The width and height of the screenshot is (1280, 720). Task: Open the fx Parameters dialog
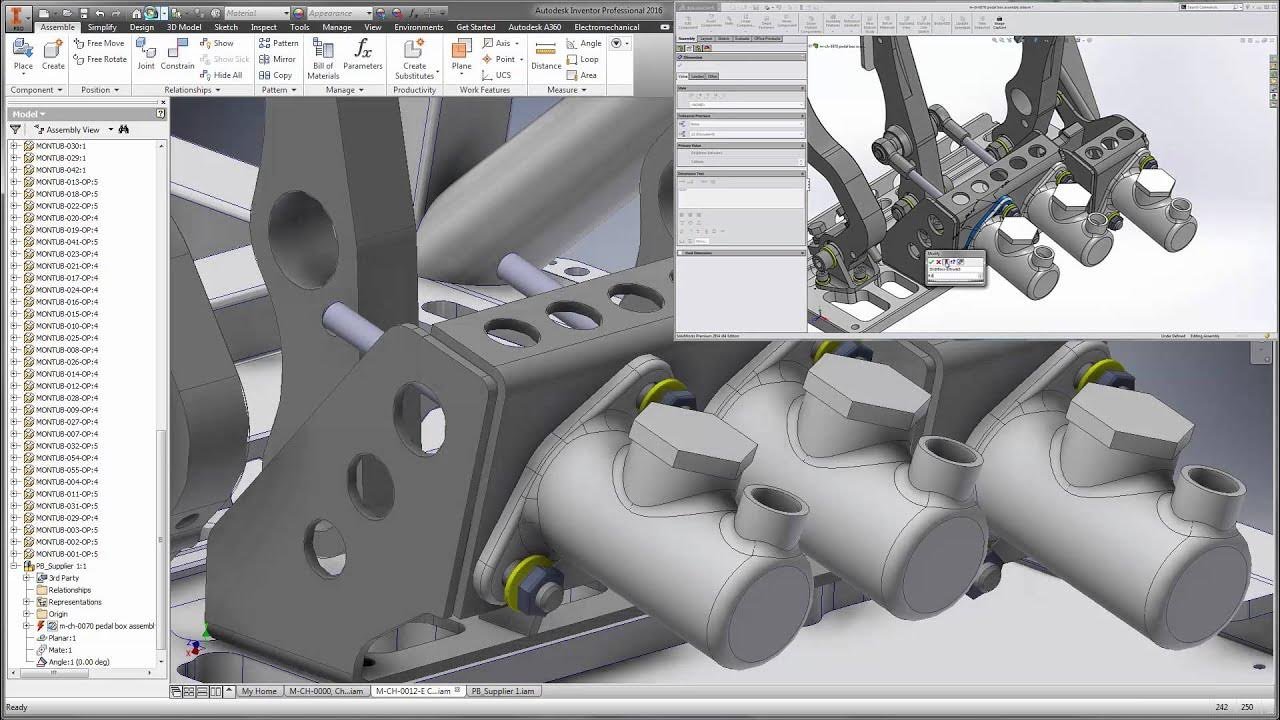(x=363, y=54)
